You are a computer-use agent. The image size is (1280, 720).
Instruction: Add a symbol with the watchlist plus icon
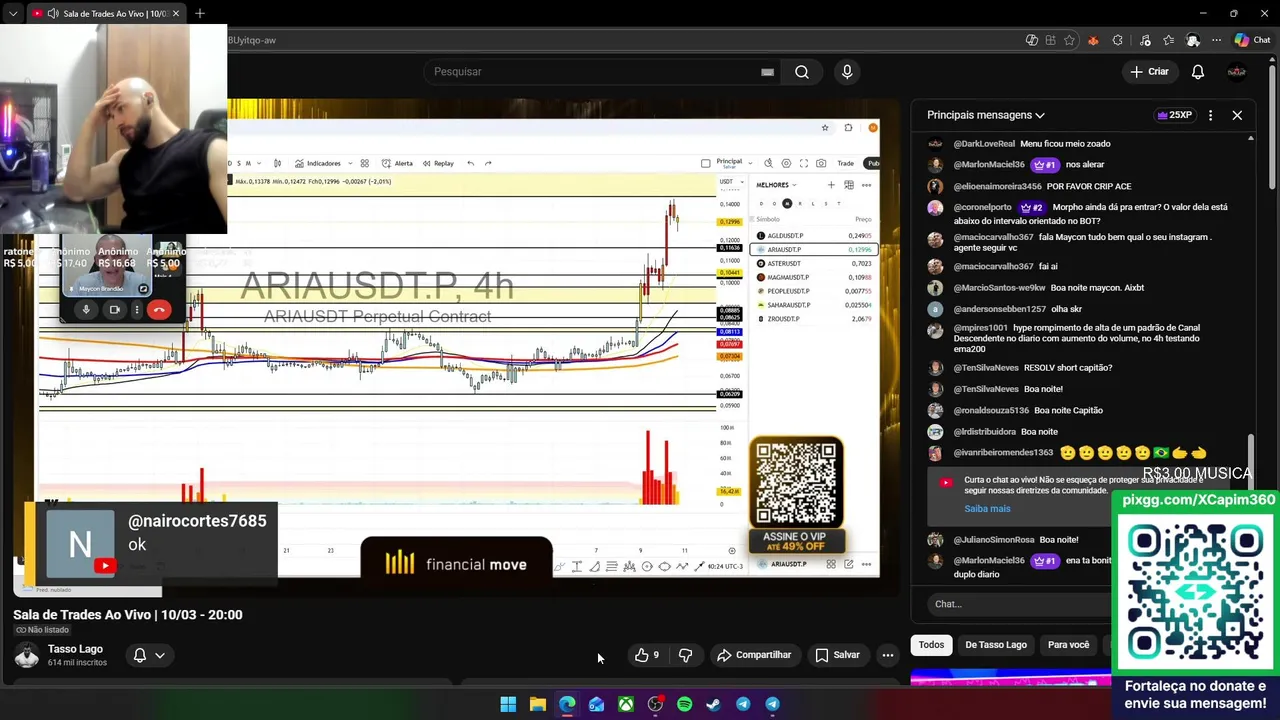point(830,185)
